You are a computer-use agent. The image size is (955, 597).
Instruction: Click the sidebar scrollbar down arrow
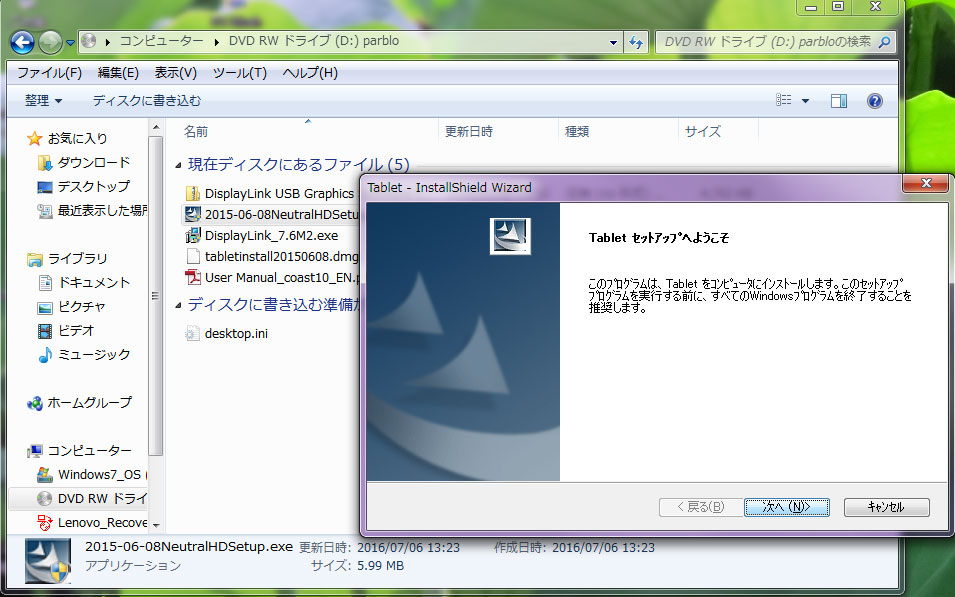tap(156, 525)
